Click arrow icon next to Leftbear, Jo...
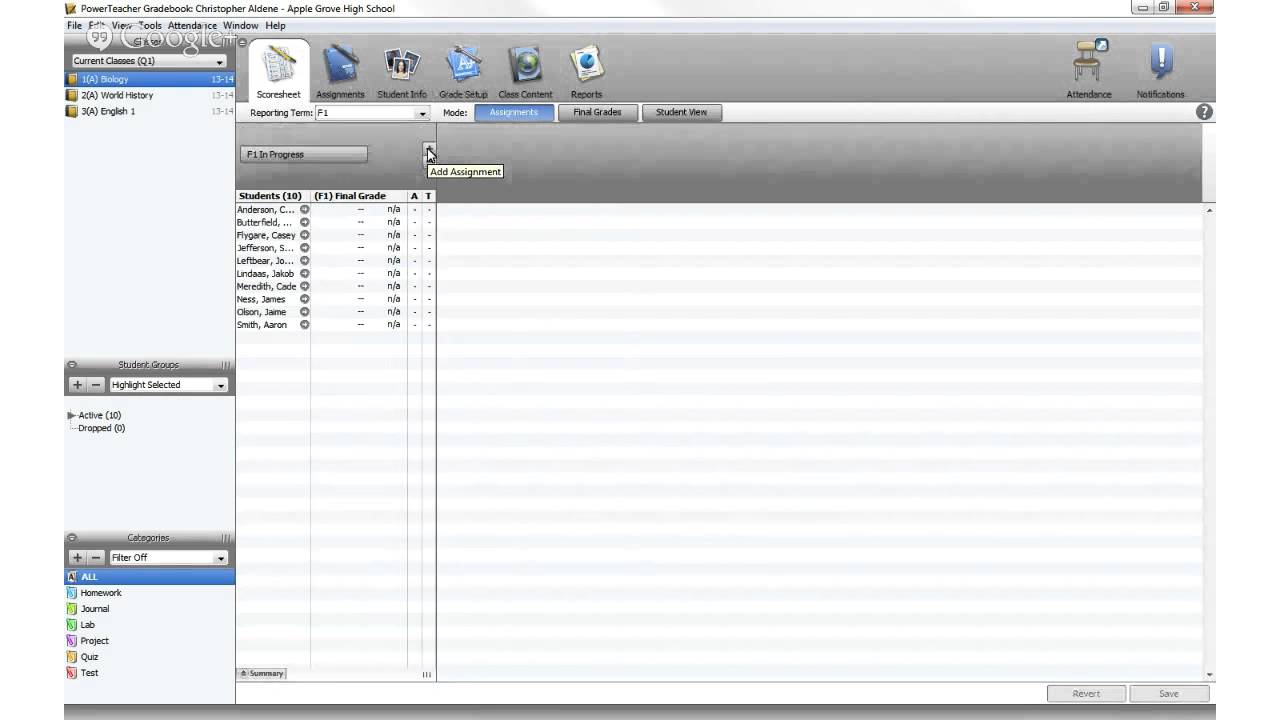Viewport: 1280px width, 720px height. 305,261
